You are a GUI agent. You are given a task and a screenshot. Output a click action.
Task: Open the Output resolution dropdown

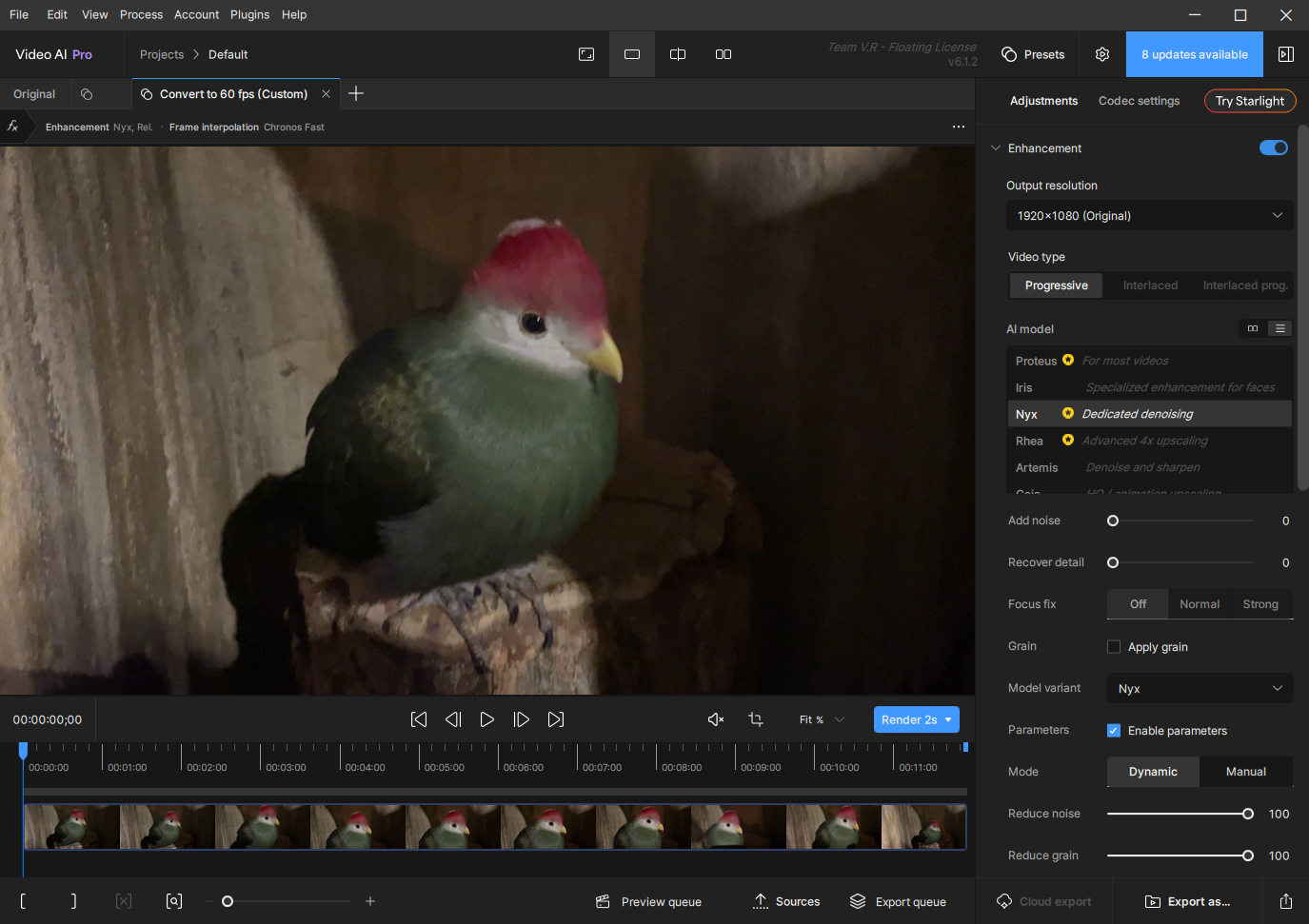(x=1149, y=216)
